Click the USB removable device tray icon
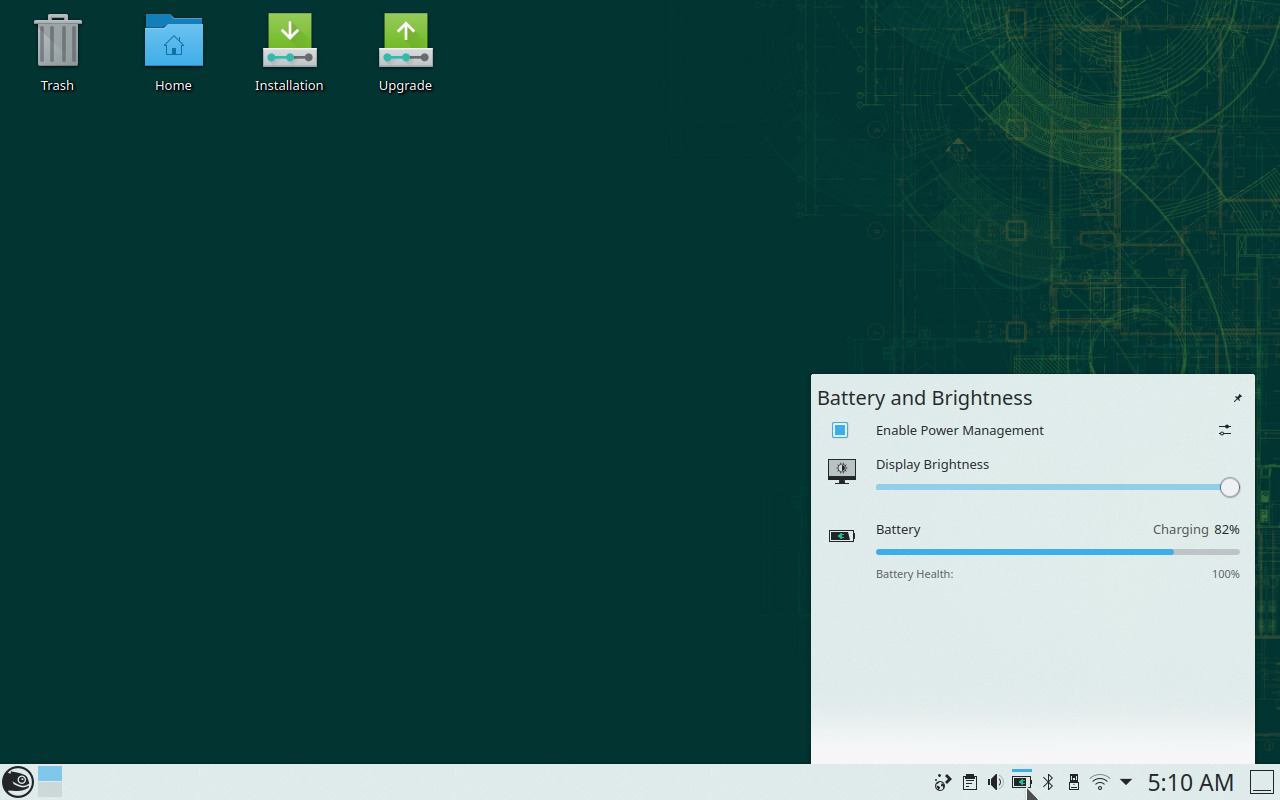 tap(1074, 782)
